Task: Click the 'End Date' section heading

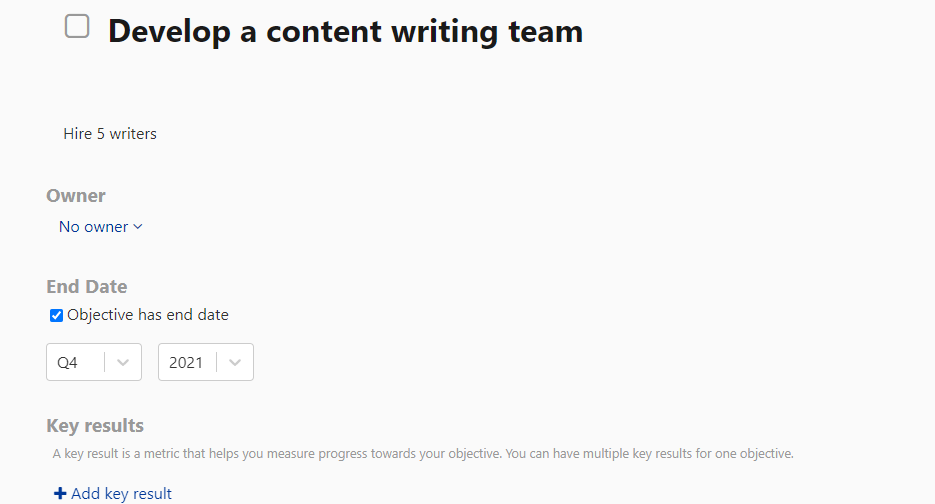Action: tap(87, 287)
